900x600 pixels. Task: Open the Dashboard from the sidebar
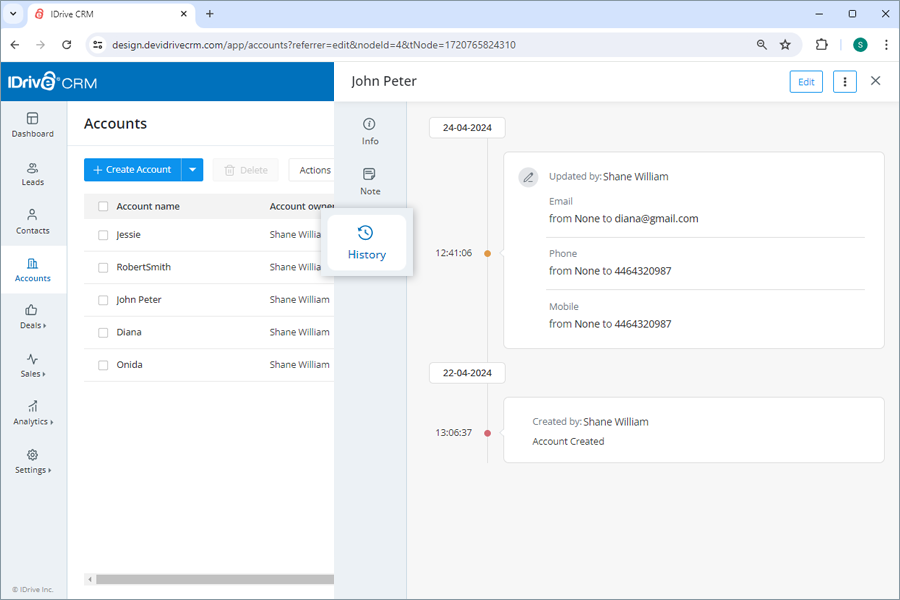point(32,125)
